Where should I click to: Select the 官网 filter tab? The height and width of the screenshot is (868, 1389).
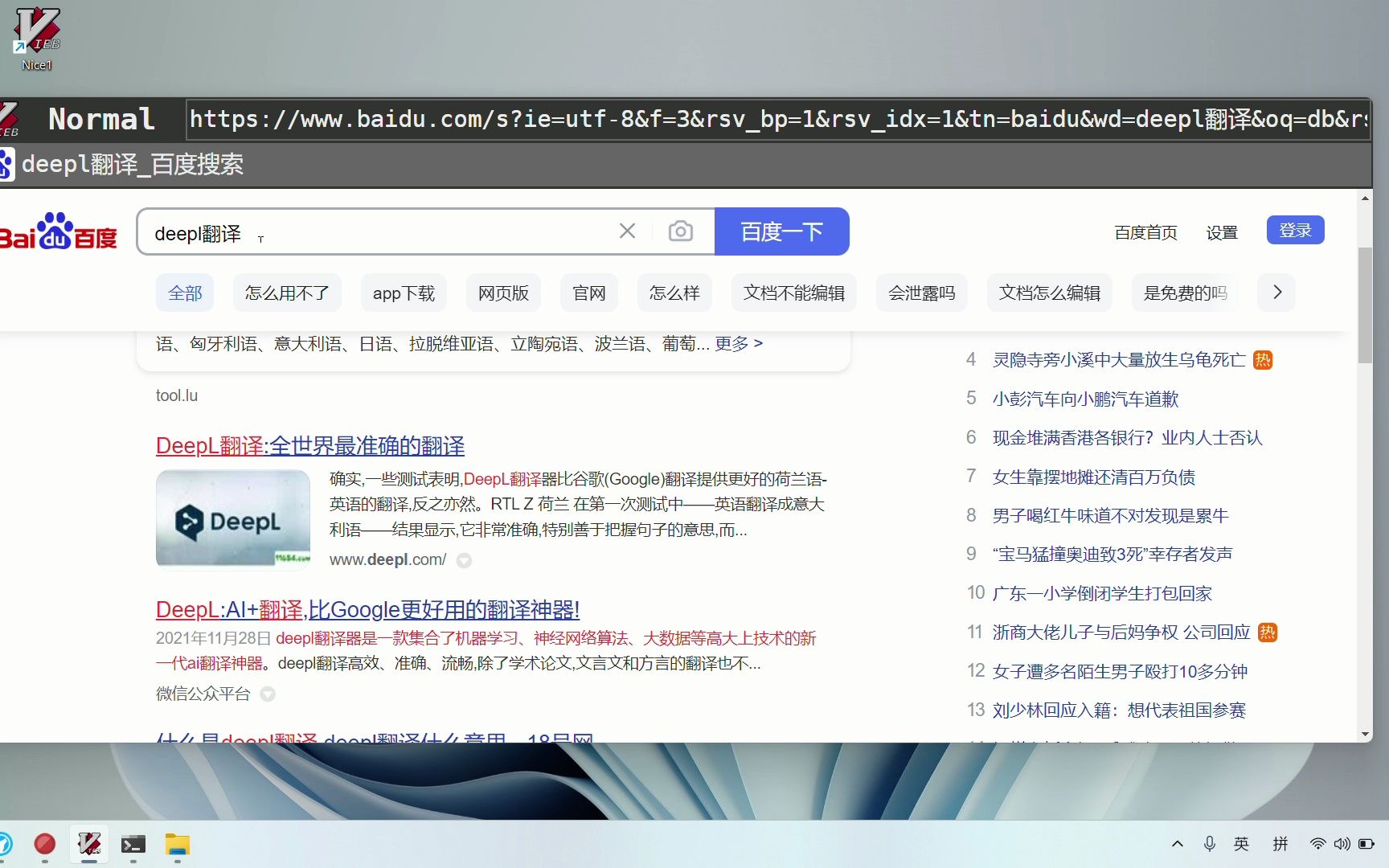[589, 293]
